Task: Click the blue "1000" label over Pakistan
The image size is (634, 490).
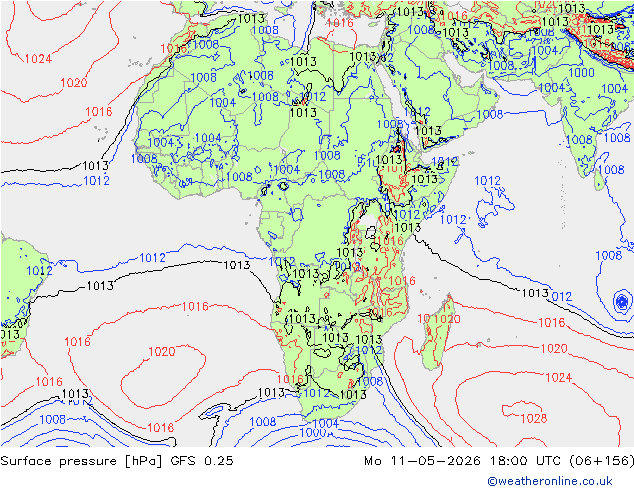Action: (581, 72)
